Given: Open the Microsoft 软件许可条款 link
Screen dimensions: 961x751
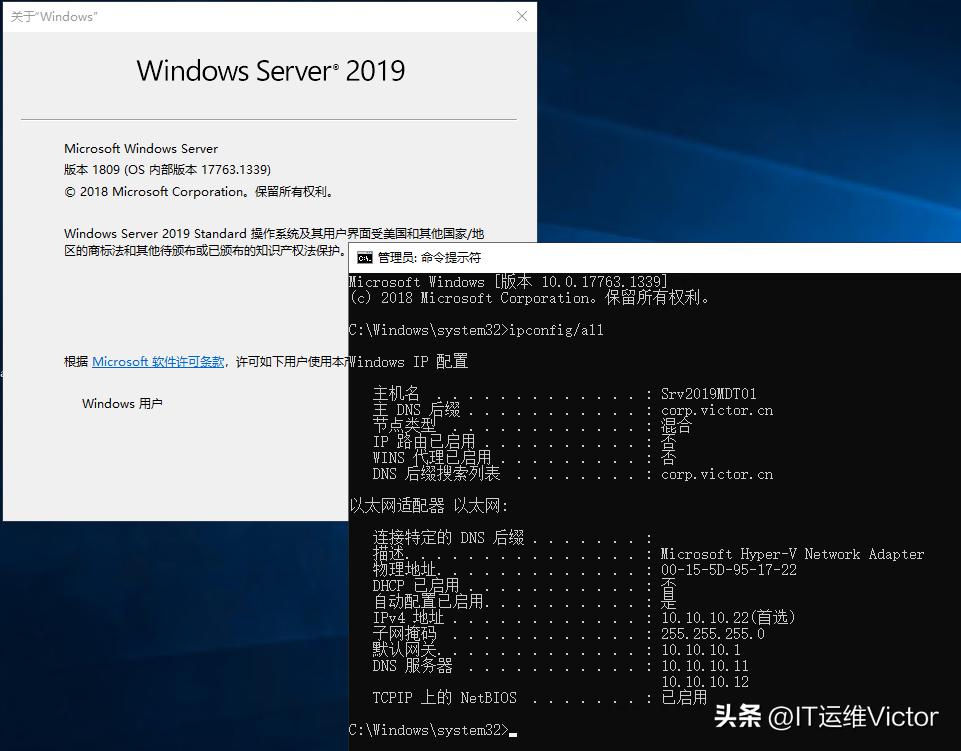Looking at the screenshot, I should pos(158,363).
